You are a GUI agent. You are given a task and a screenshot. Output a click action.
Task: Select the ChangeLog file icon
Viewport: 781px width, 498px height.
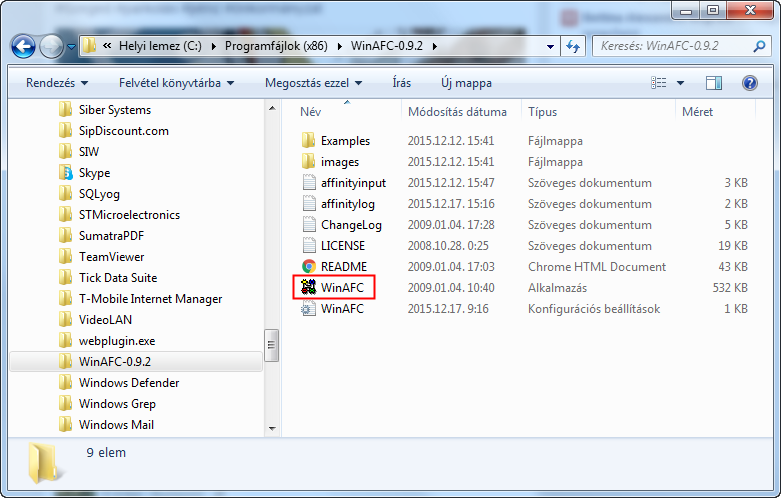pyautogui.click(x=309, y=225)
